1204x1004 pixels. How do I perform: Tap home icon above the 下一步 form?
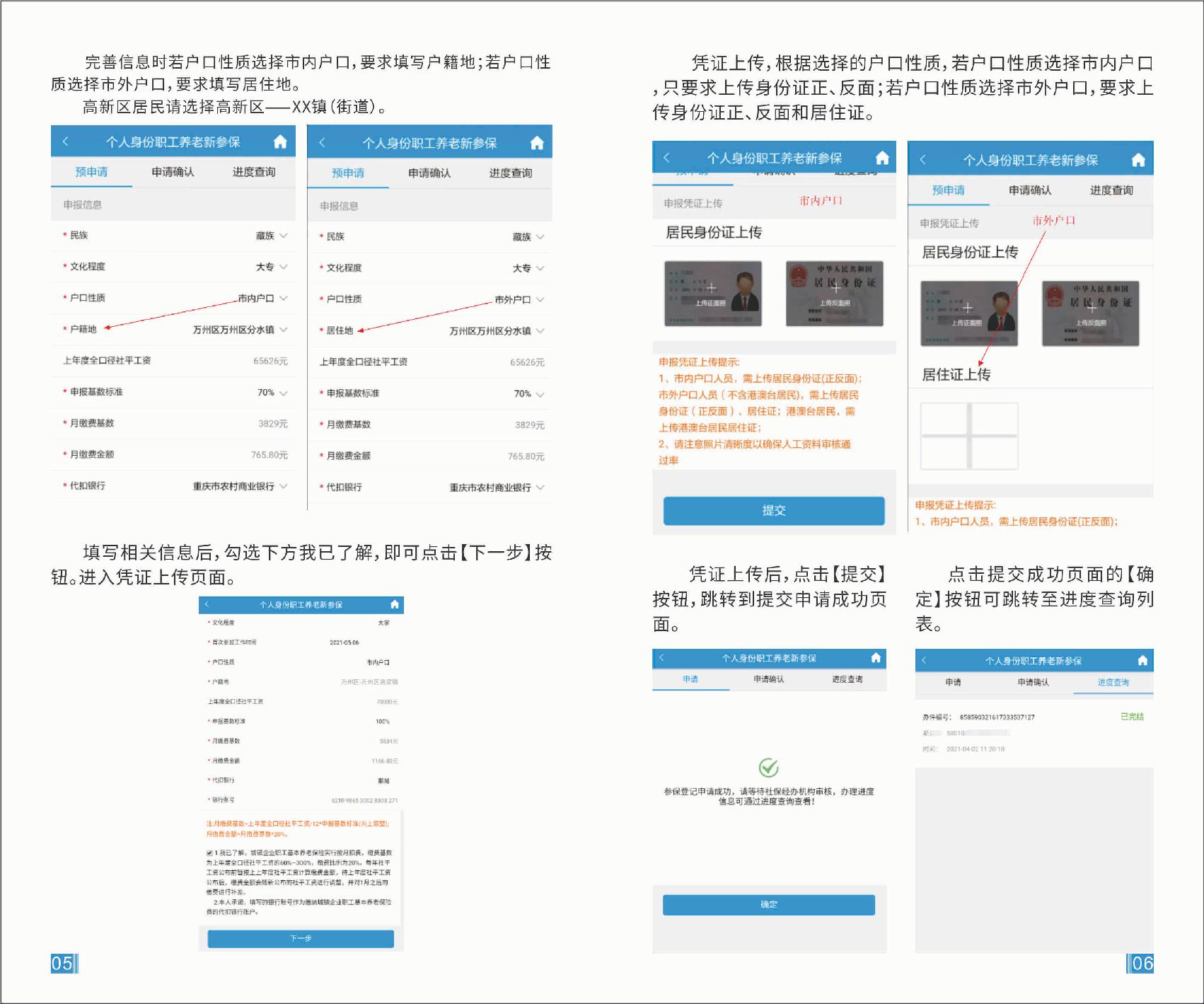[x=395, y=604]
